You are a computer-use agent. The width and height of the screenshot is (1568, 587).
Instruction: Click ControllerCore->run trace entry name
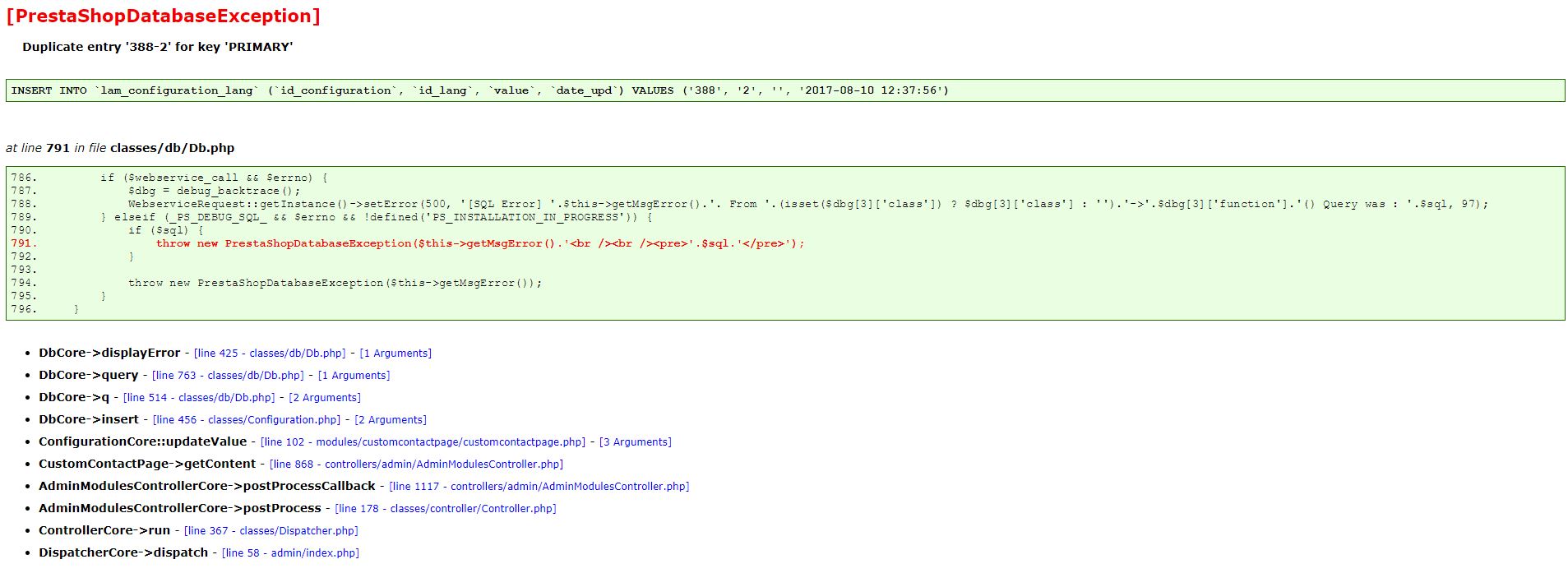click(x=104, y=530)
